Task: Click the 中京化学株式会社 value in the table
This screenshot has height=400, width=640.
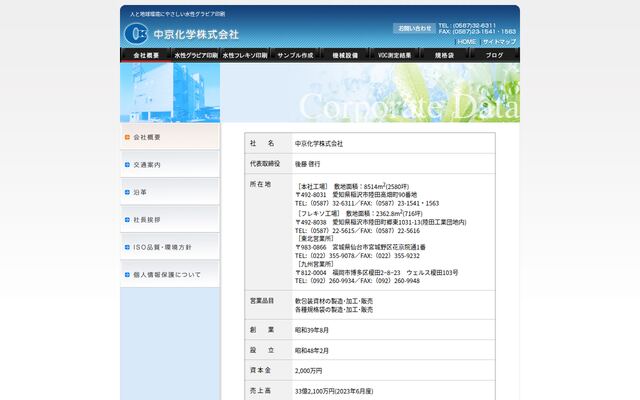Action: (319, 144)
